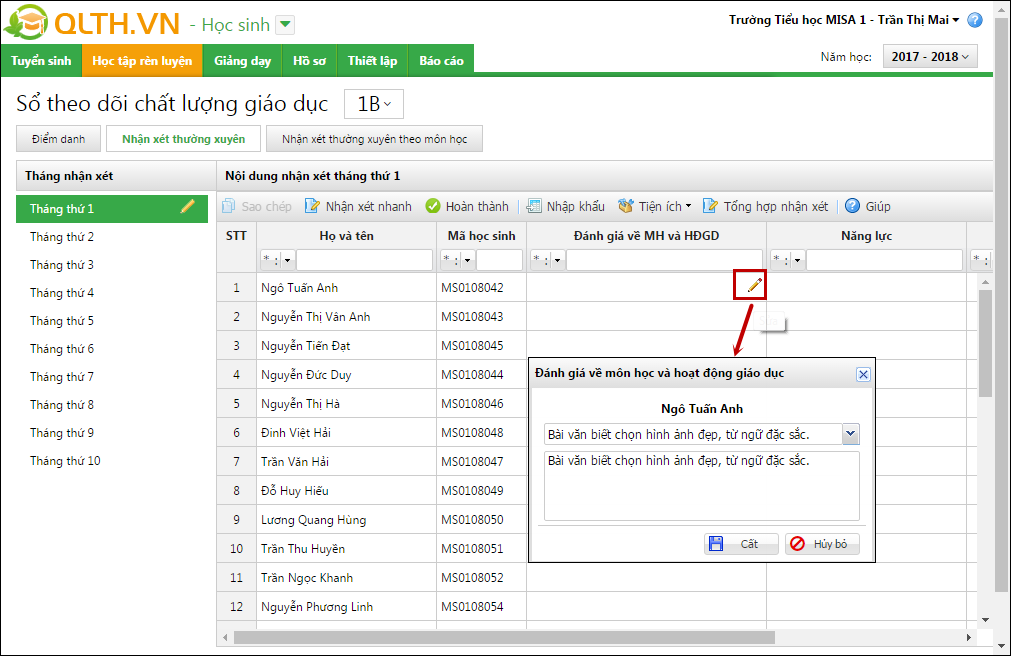Open the Báo cáo menu
Image resolution: width=1011 pixels, height=656 pixels.
[x=442, y=61]
